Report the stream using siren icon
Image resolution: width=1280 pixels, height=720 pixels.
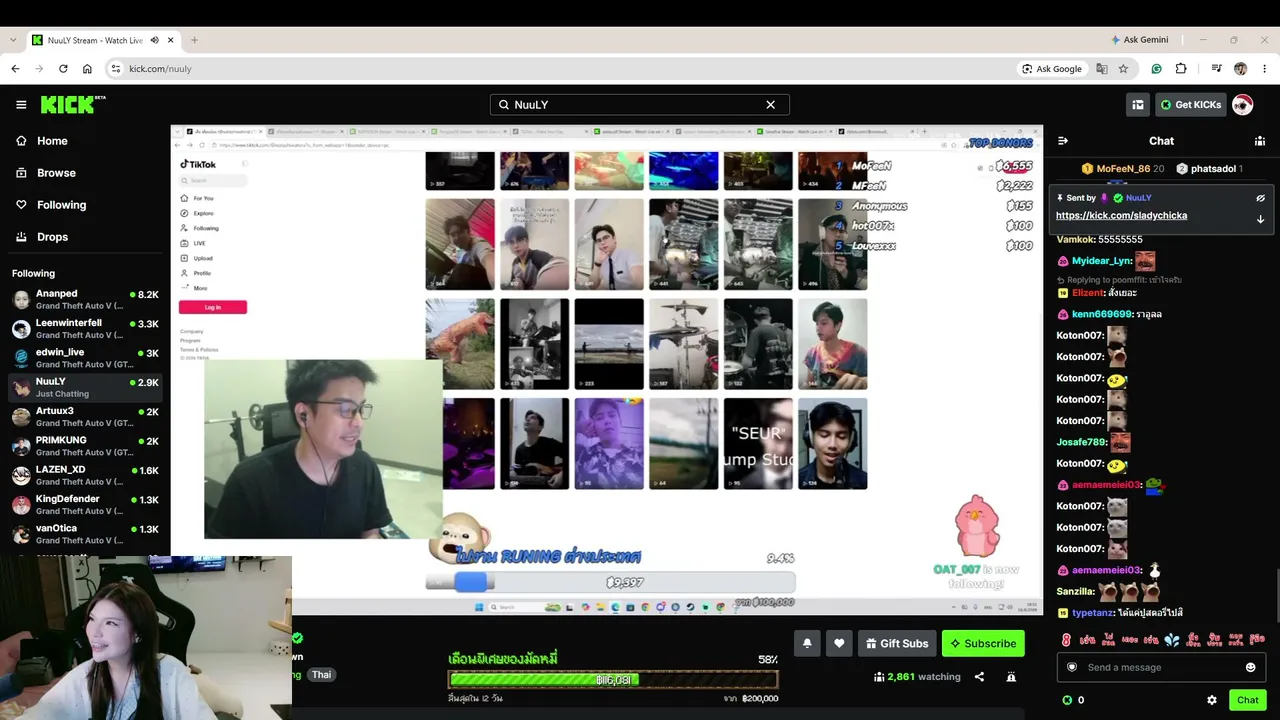click(x=1011, y=677)
